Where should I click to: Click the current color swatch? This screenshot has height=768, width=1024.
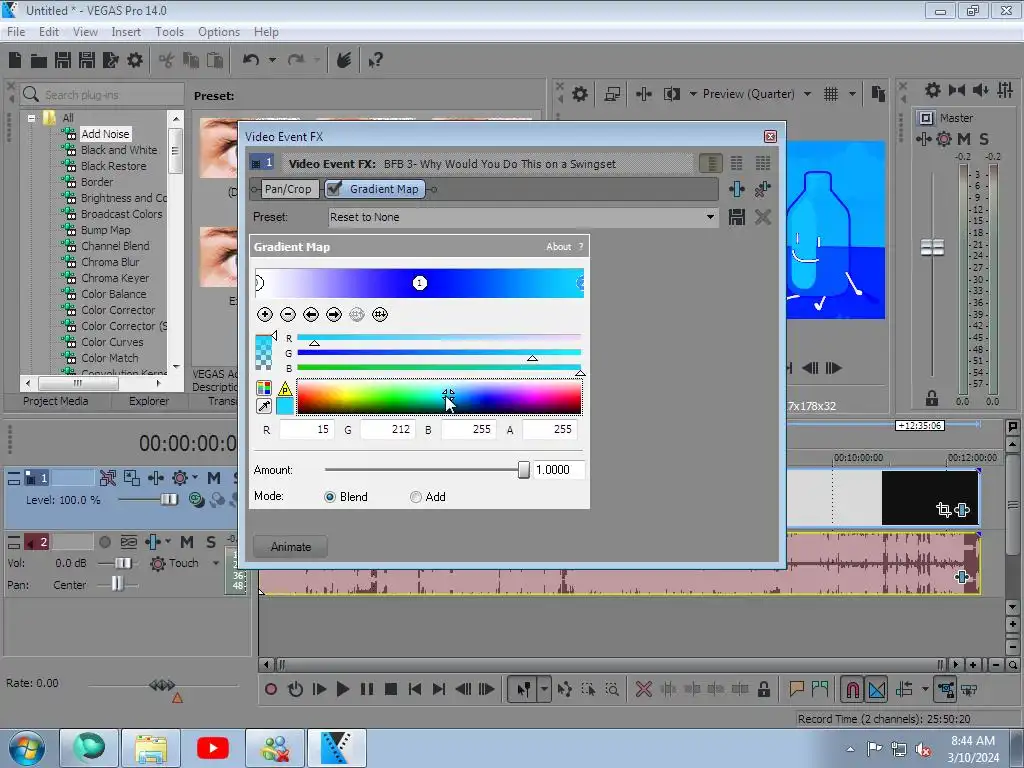tap(285, 406)
